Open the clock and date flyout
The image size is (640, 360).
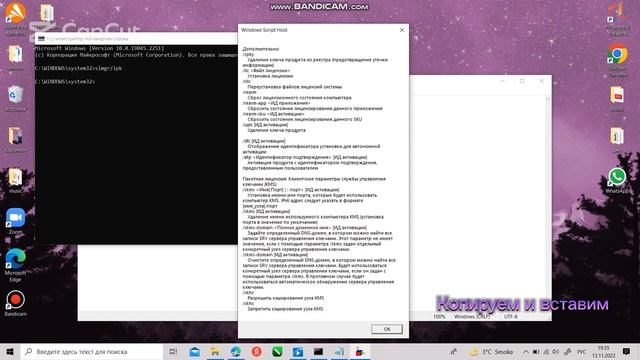pos(604,351)
